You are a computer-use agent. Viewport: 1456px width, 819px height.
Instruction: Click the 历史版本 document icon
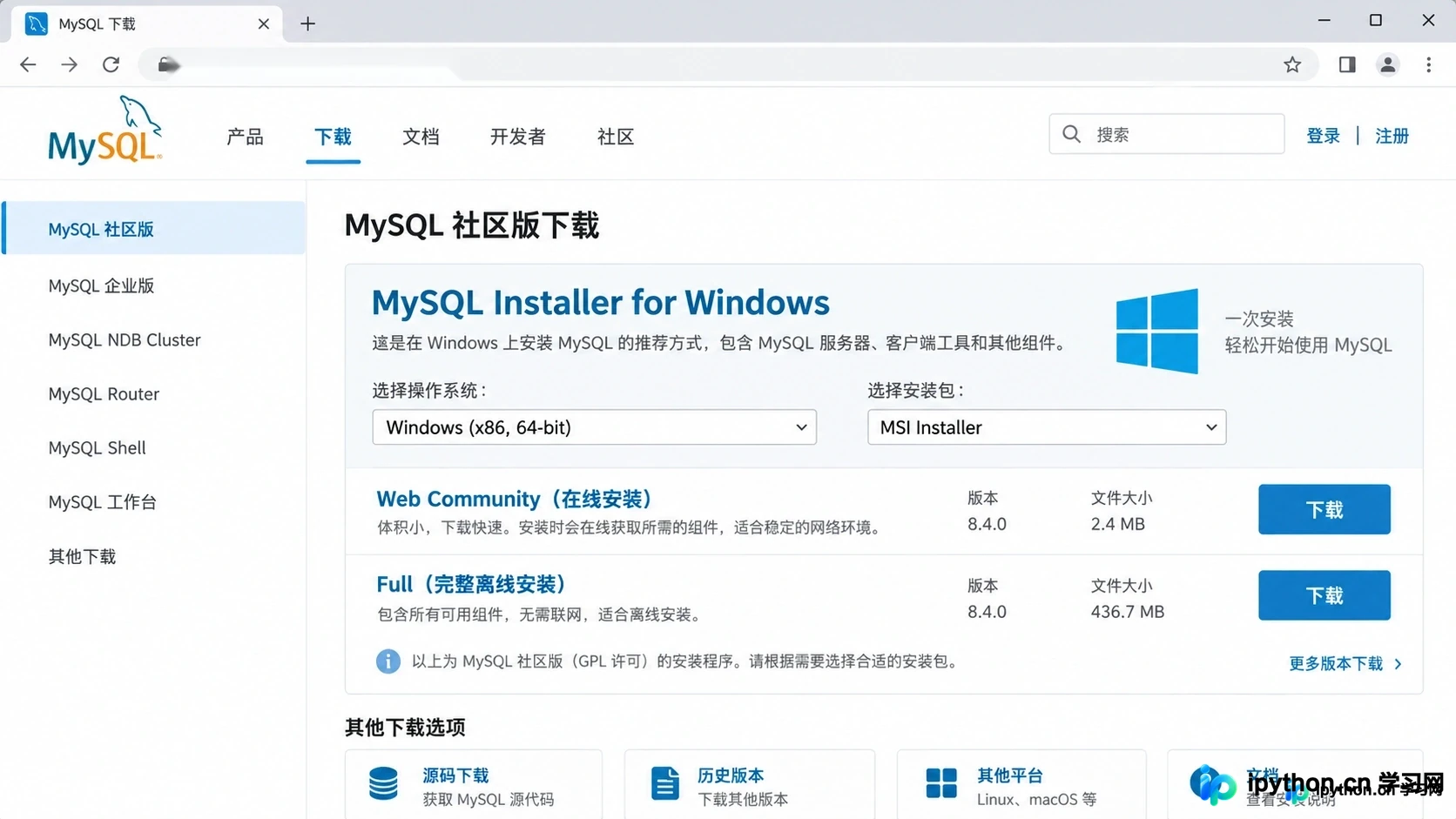click(665, 783)
